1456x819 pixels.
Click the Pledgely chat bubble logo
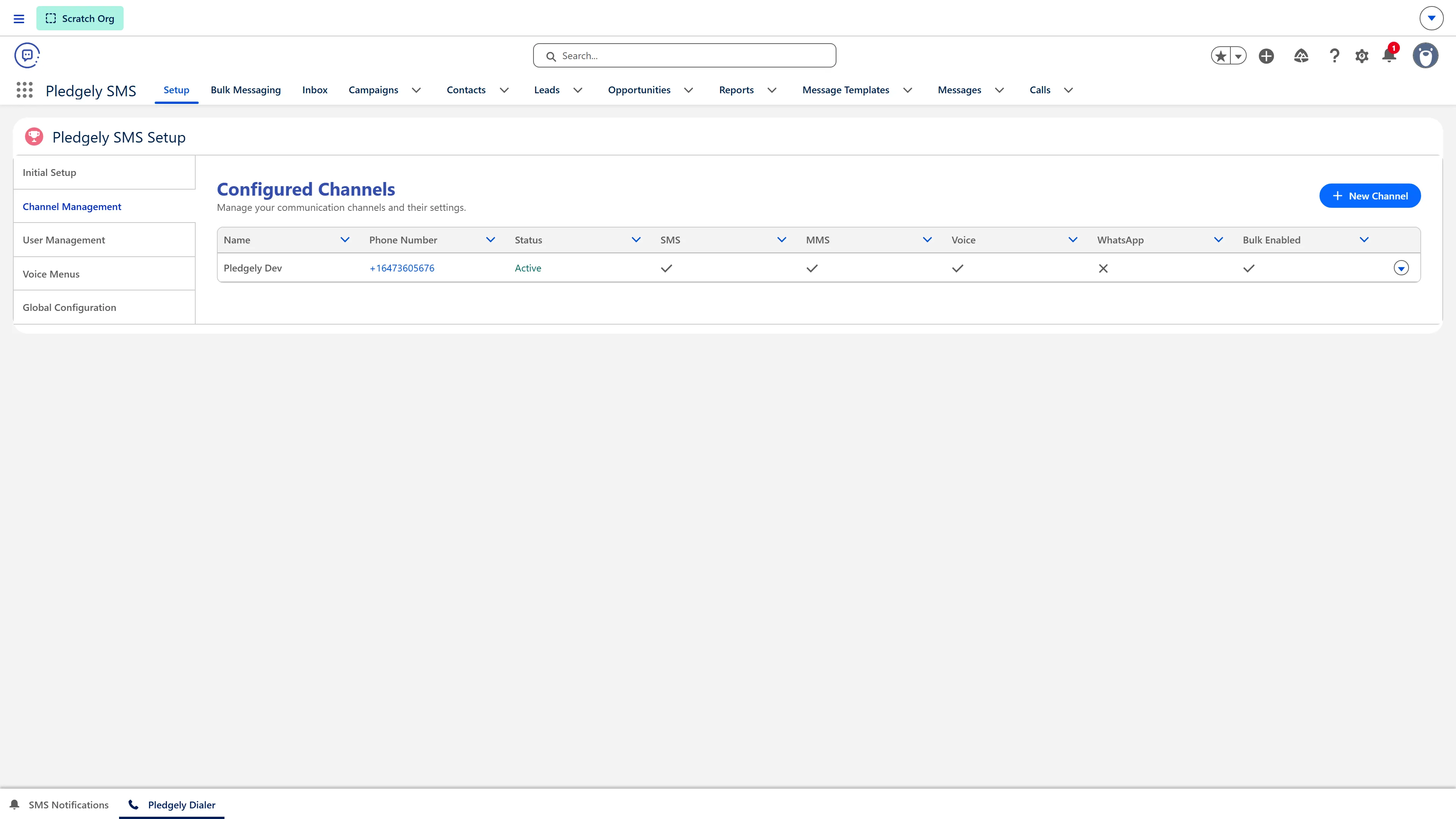[27, 55]
